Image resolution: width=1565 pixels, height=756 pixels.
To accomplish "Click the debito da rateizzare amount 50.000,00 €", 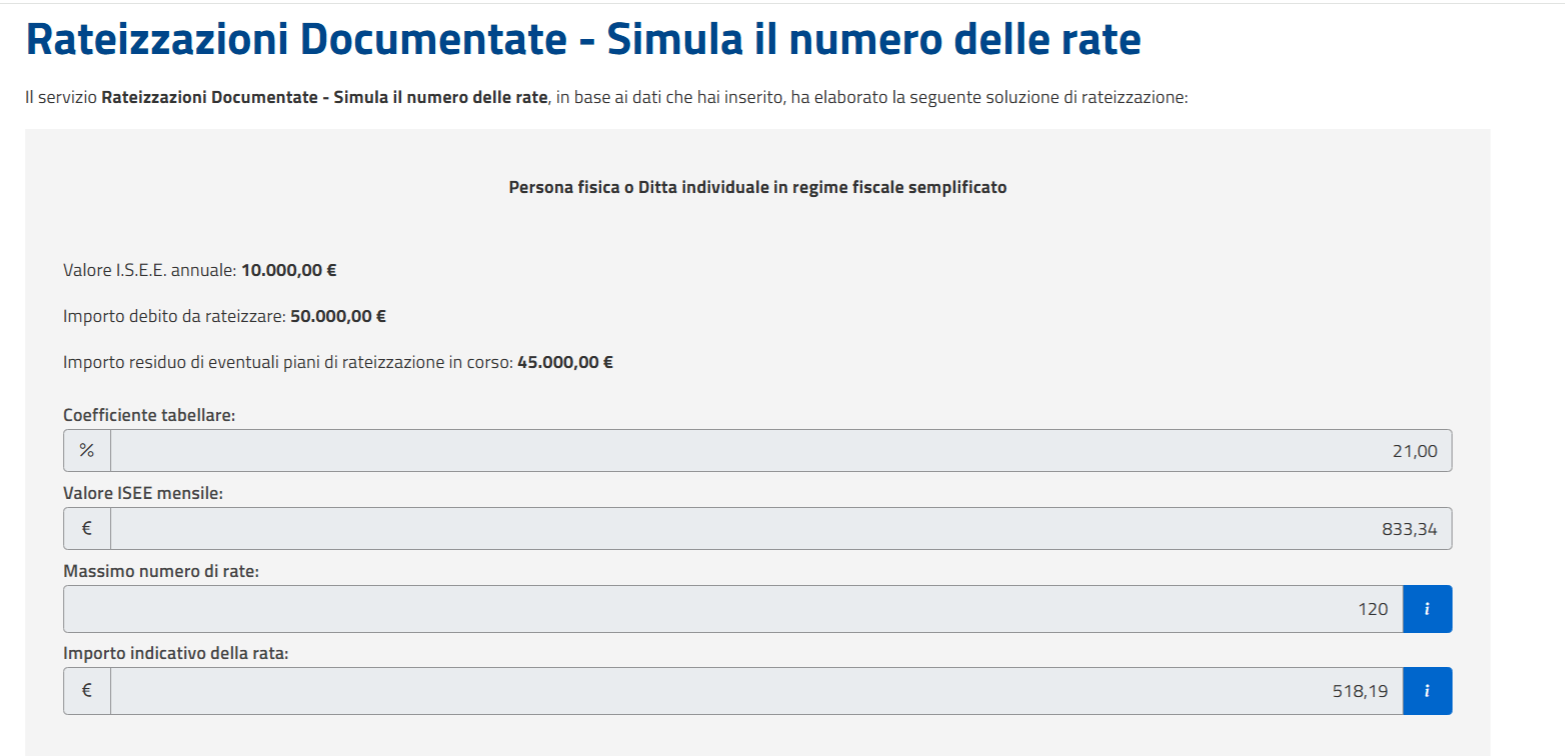I will click(338, 316).
